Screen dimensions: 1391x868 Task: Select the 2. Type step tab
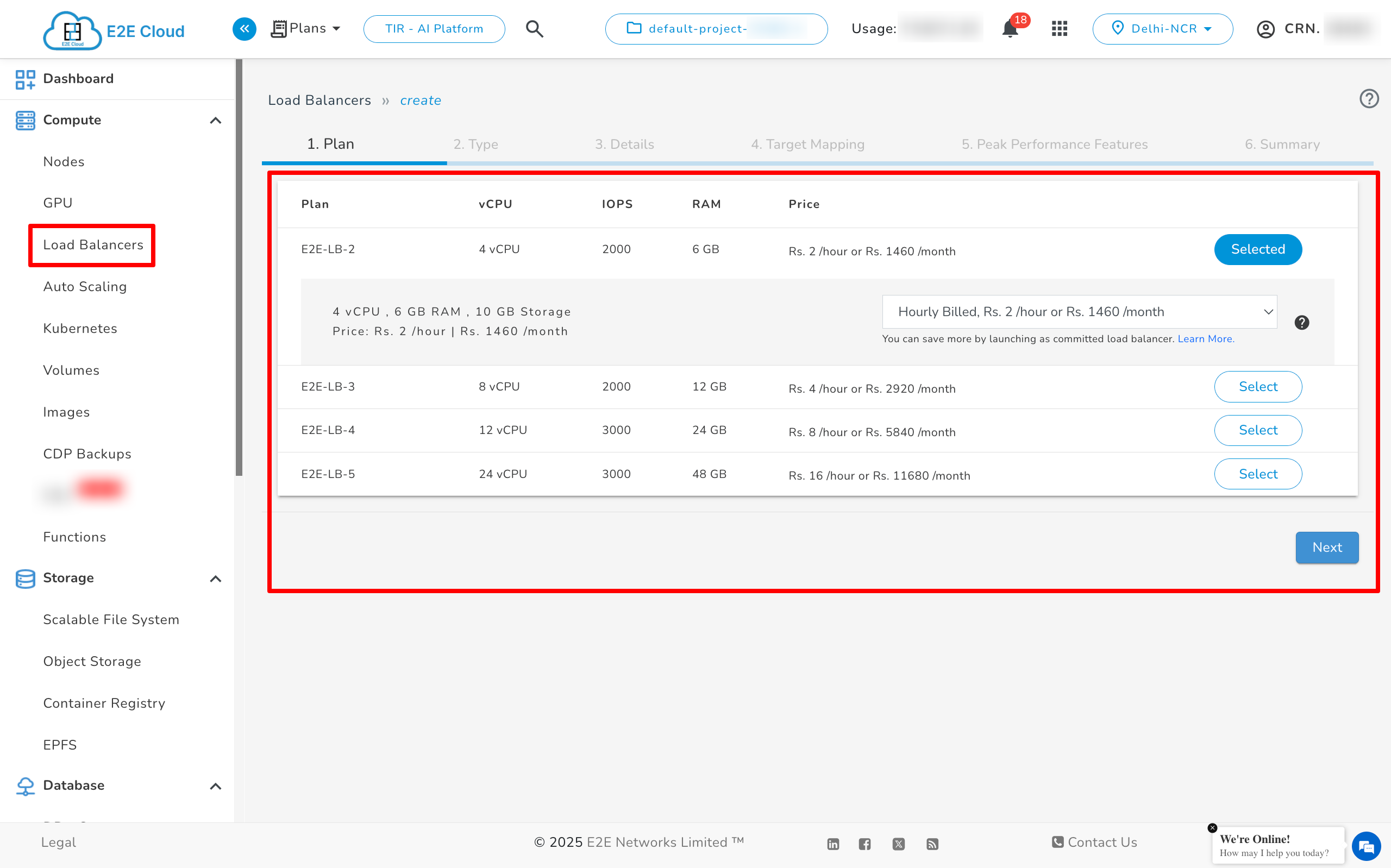(x=475, y=144)
